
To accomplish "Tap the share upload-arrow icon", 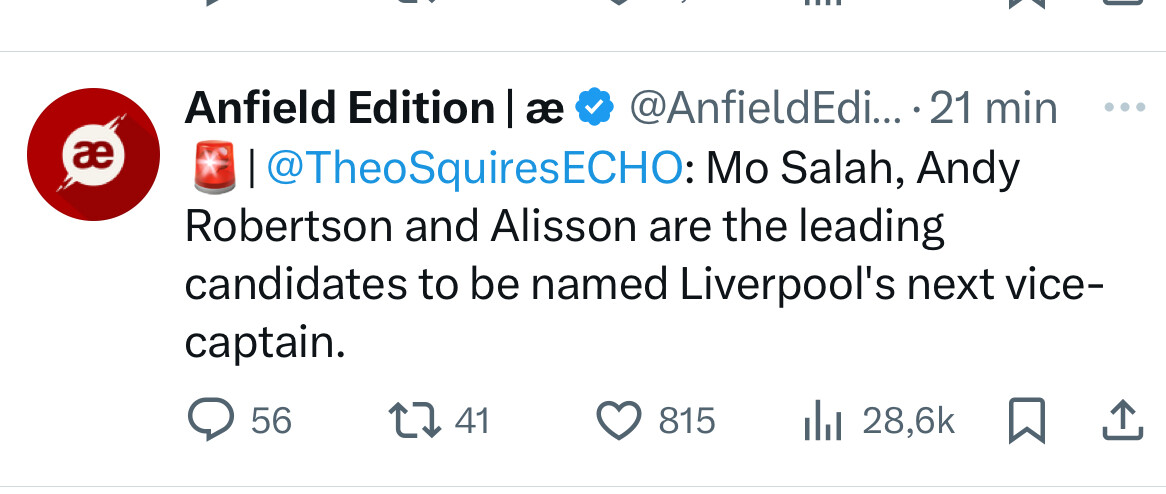I will pyautogui.click(x=1121, y=421).
